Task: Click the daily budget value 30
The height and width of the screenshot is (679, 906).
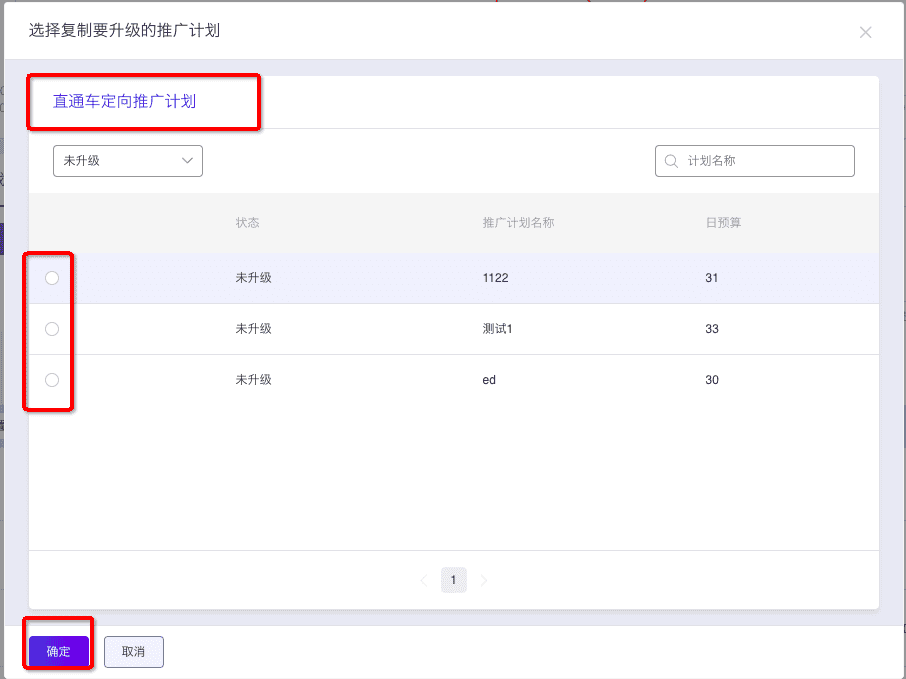Action: (x=711, y=380)
